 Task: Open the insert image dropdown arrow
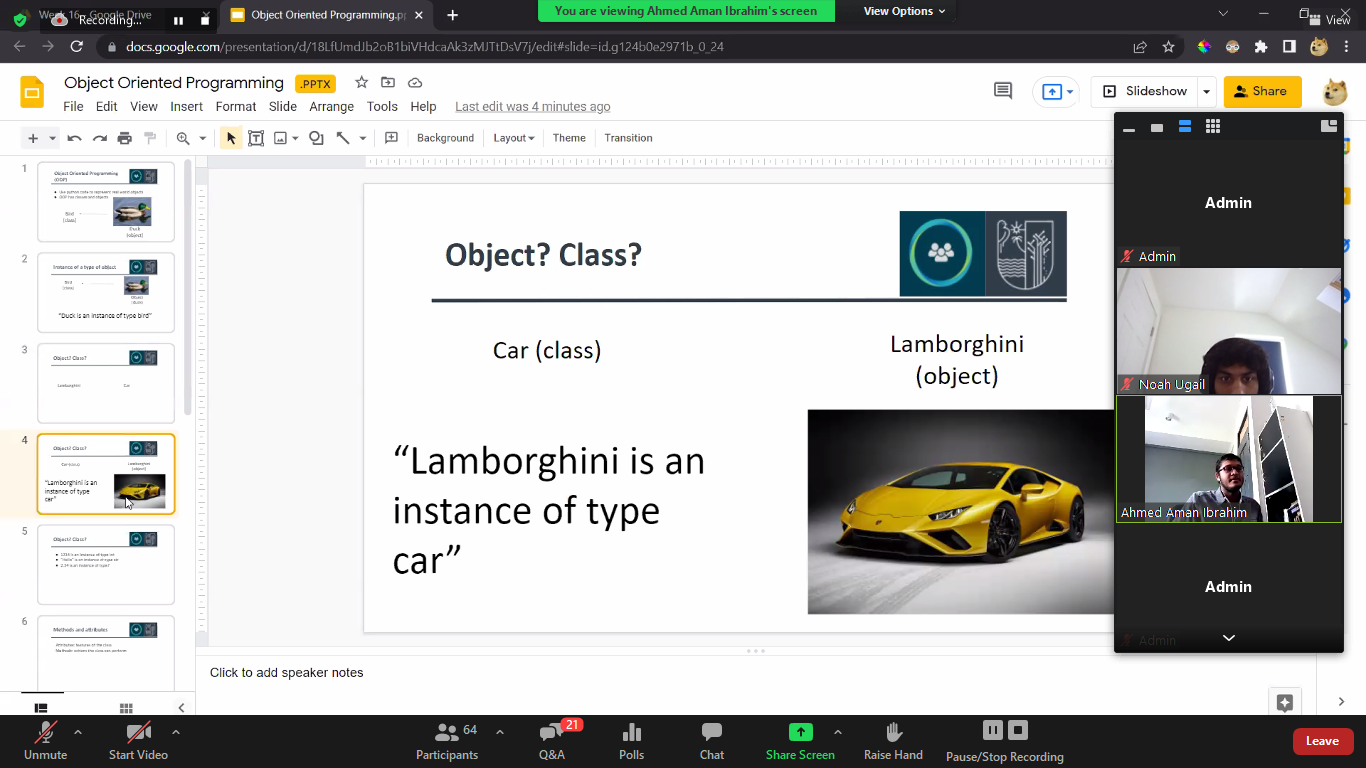click(297, 139)
